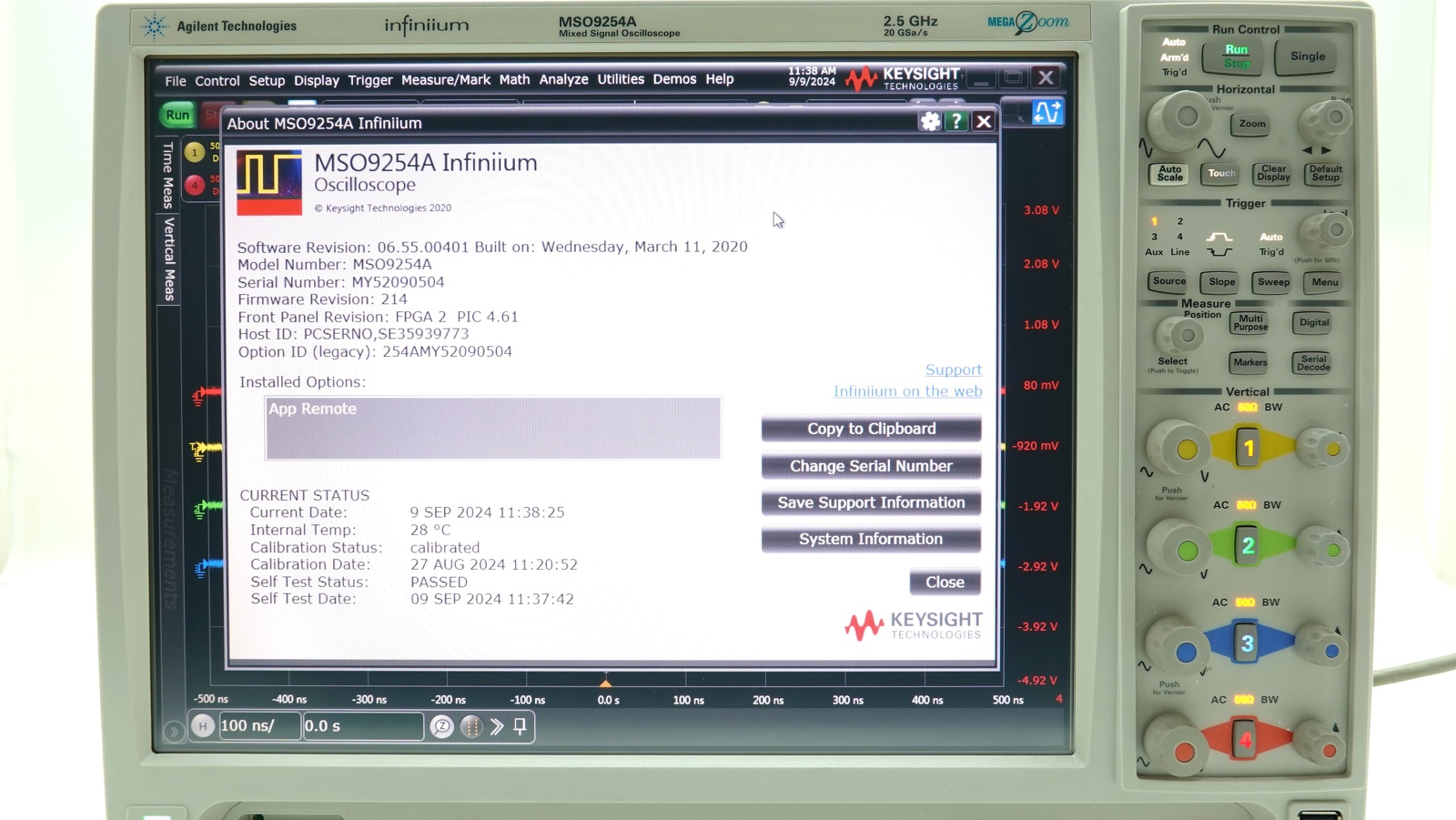This screenshot has height=820, width=1456.
Task: Open the Time Meas side tab
Action: (x=168, y=175)
